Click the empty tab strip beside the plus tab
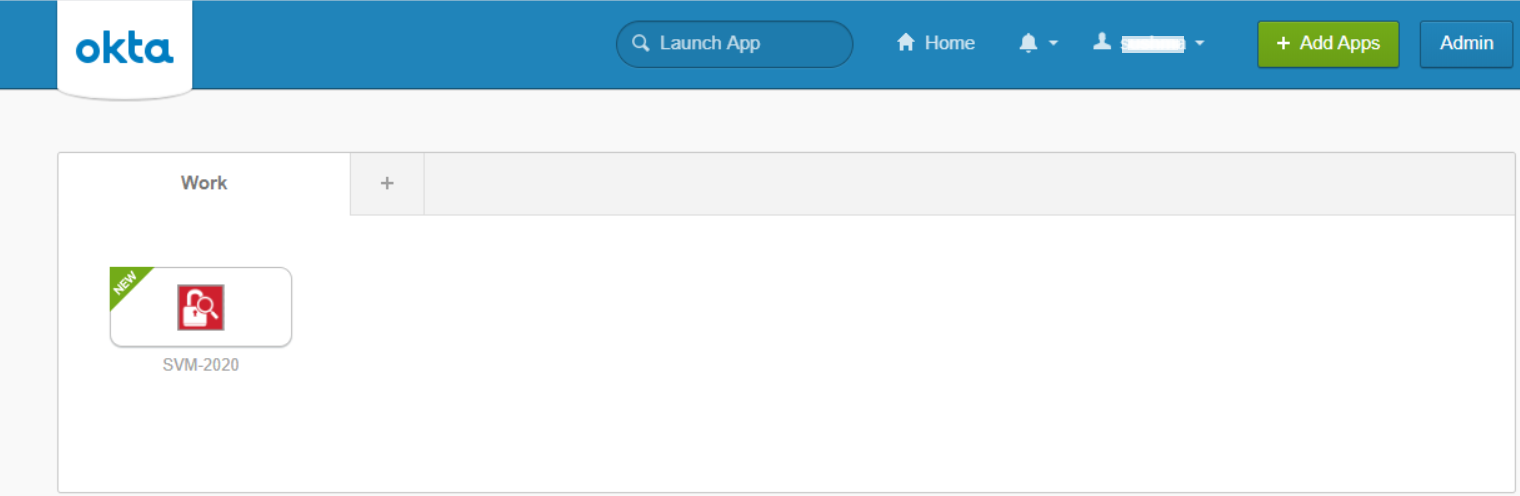The image size is (1520, 496). tap(968, 184)
